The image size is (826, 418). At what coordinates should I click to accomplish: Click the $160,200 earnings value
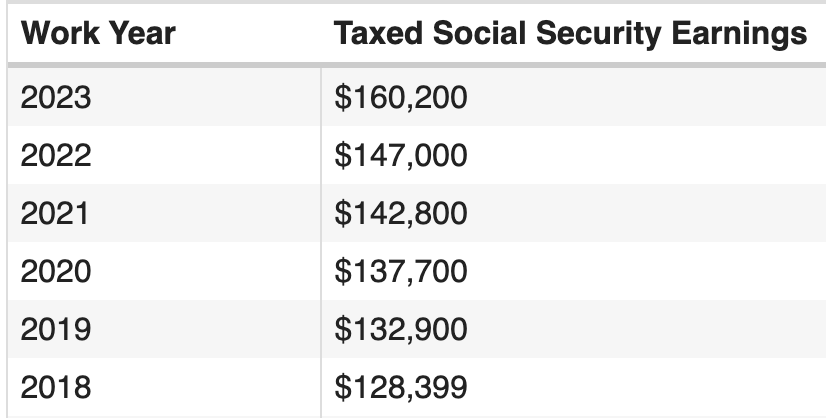401,98
